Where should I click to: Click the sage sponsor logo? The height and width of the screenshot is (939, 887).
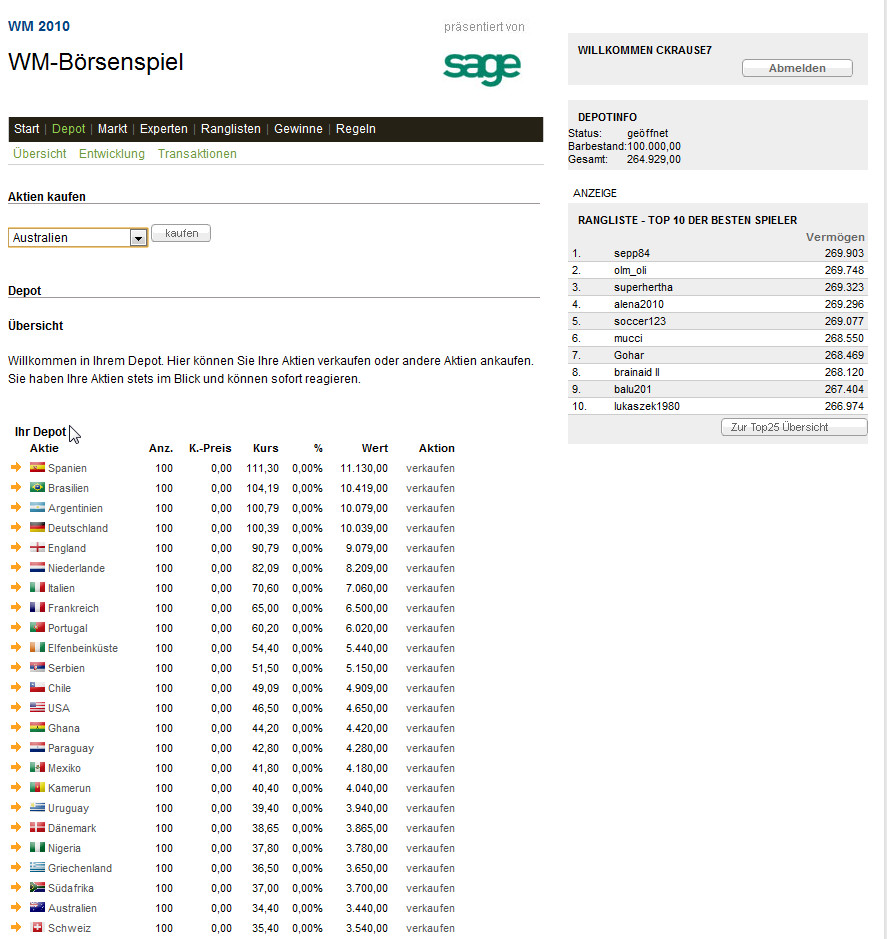click(x=482, y=68)
